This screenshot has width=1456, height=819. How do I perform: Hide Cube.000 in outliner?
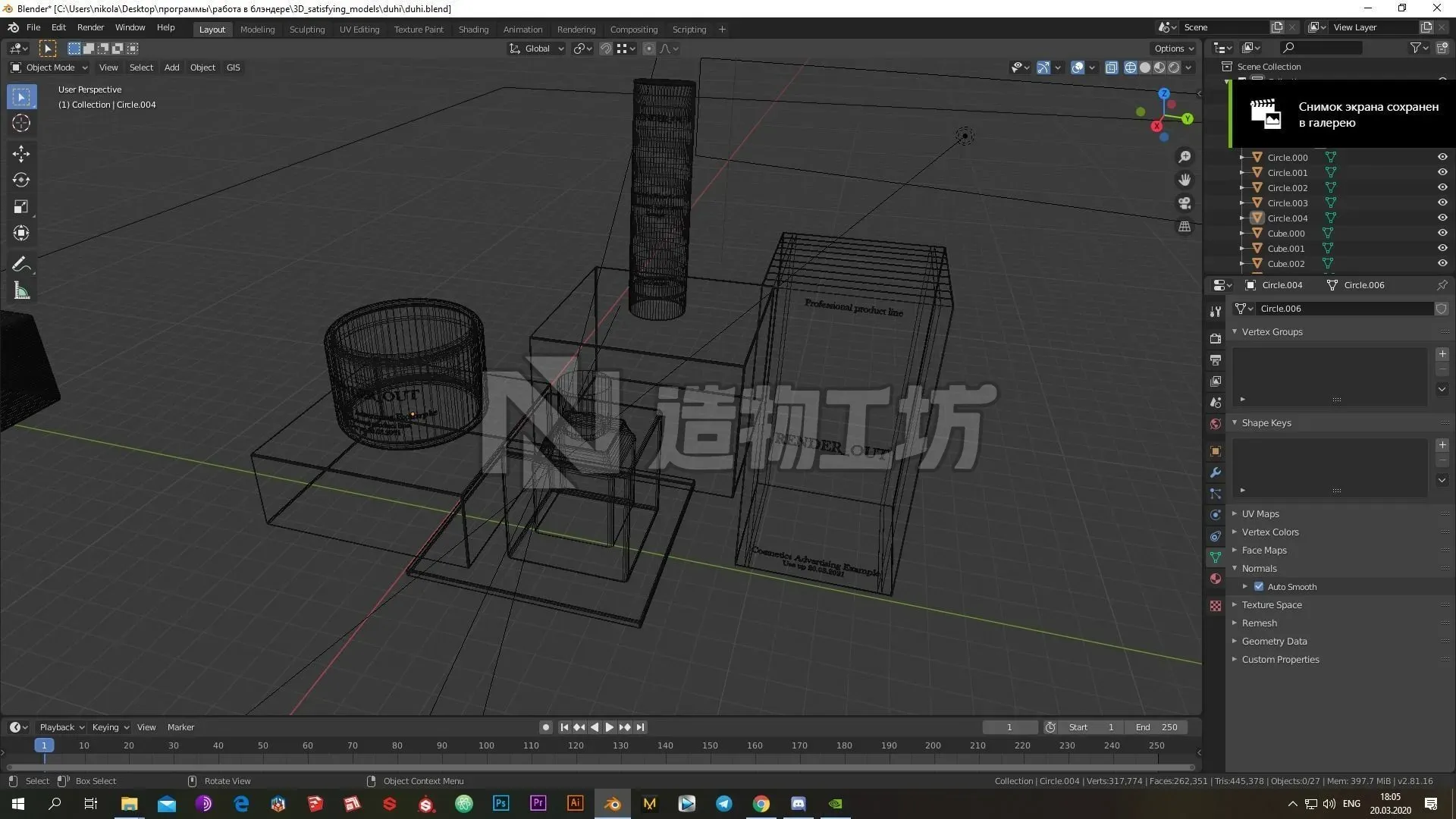pos(1442,234)
